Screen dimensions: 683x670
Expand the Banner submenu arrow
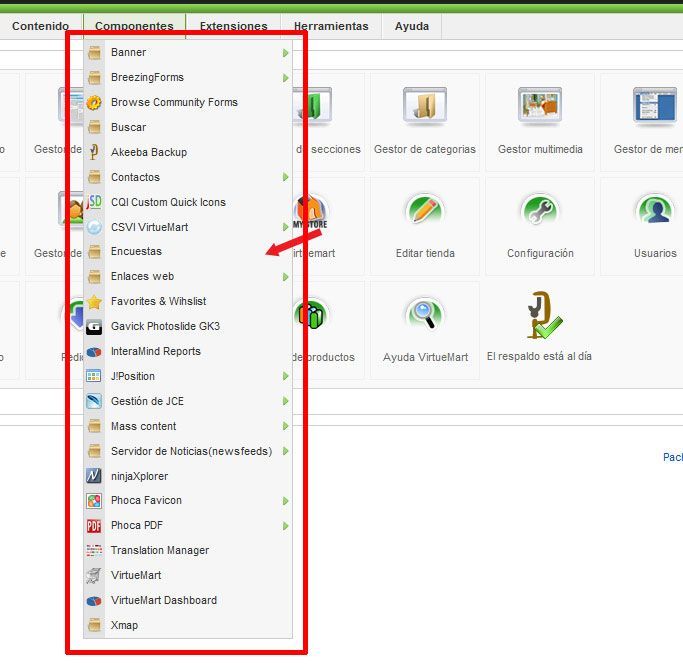click(285, 53)
